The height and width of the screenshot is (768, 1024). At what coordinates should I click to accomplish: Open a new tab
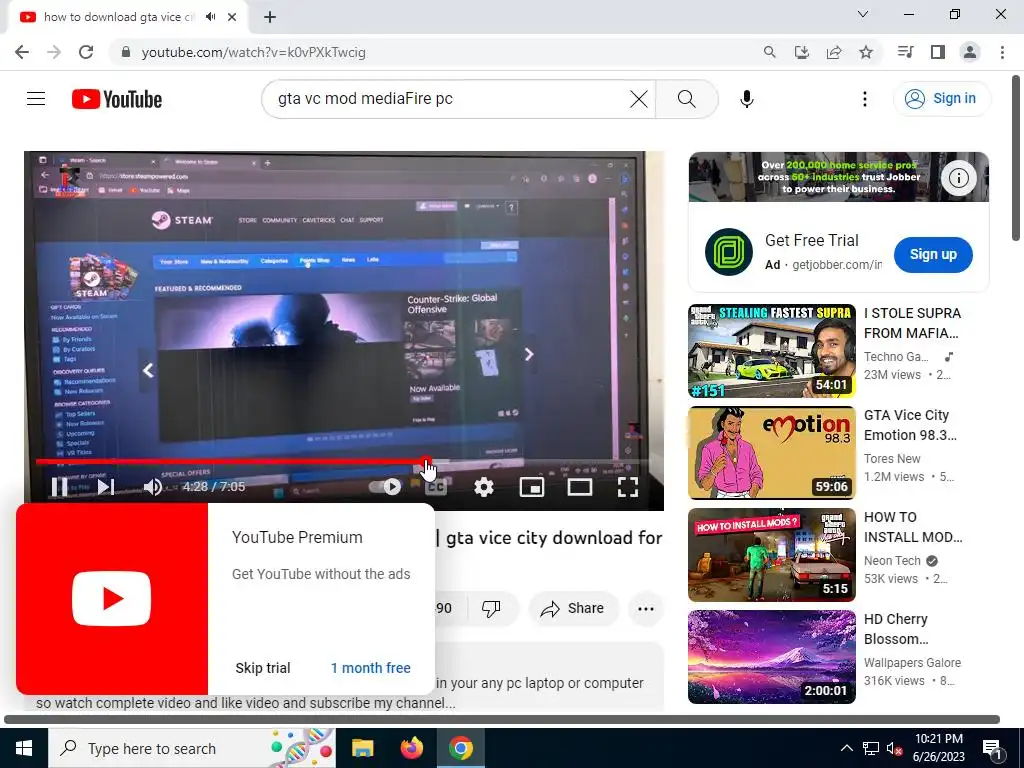point(270,17)
